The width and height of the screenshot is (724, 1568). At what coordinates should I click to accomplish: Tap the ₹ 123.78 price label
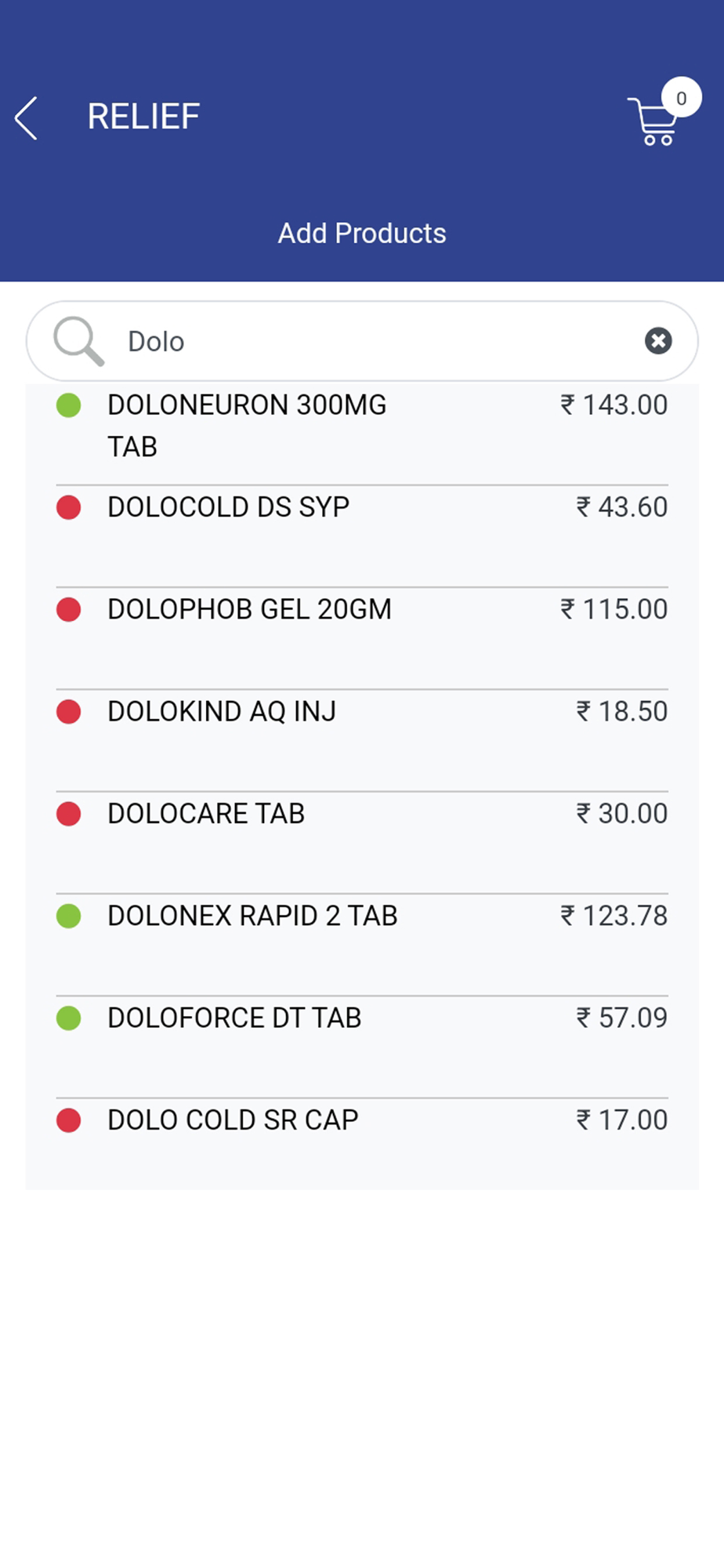(614, 916)
